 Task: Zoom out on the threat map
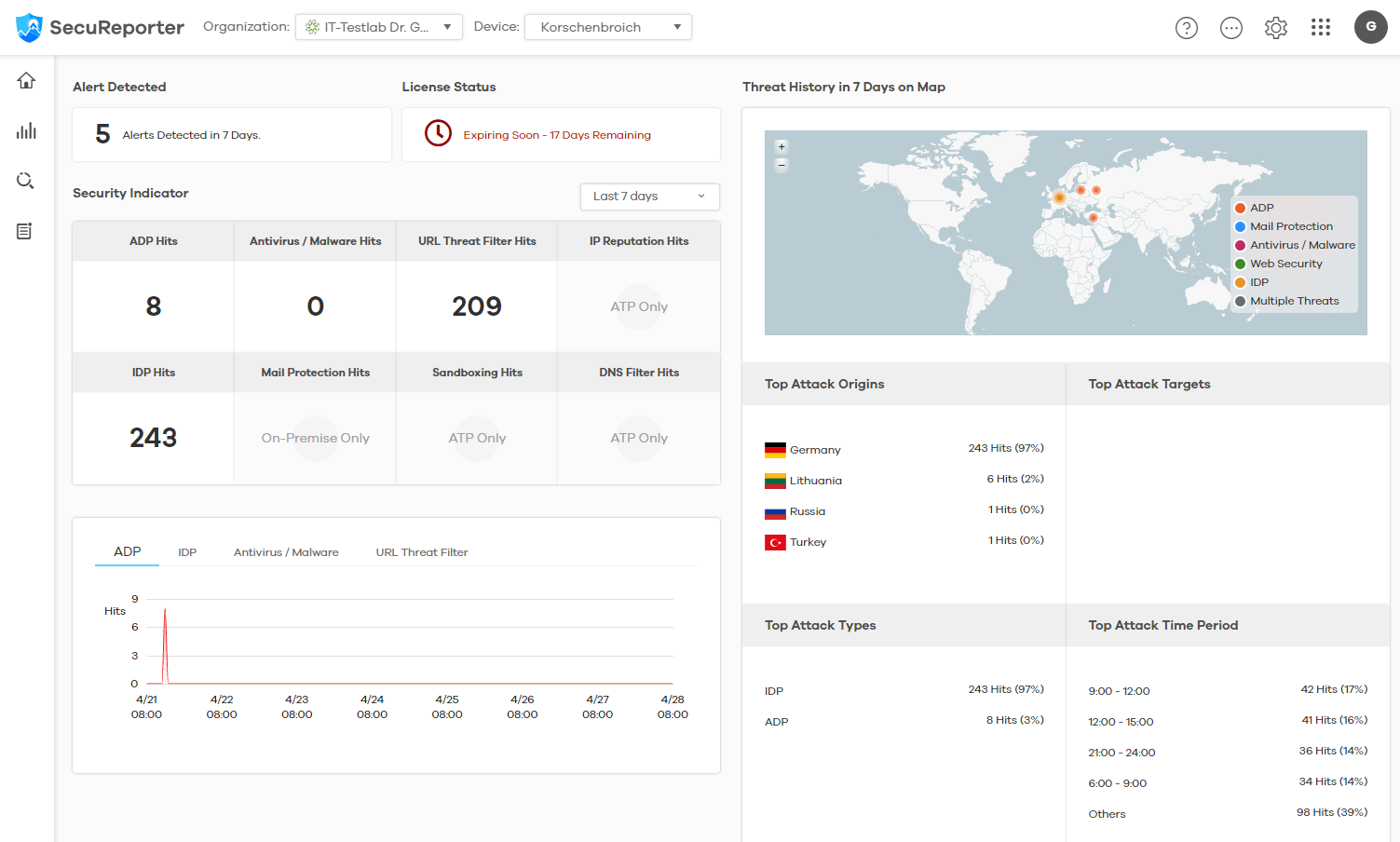click(782, 165)
